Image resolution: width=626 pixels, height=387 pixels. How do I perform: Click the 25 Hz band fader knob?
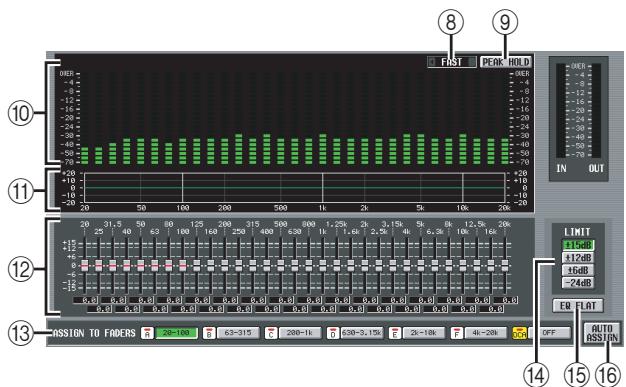pyautogui.click(x=99, y=266)
